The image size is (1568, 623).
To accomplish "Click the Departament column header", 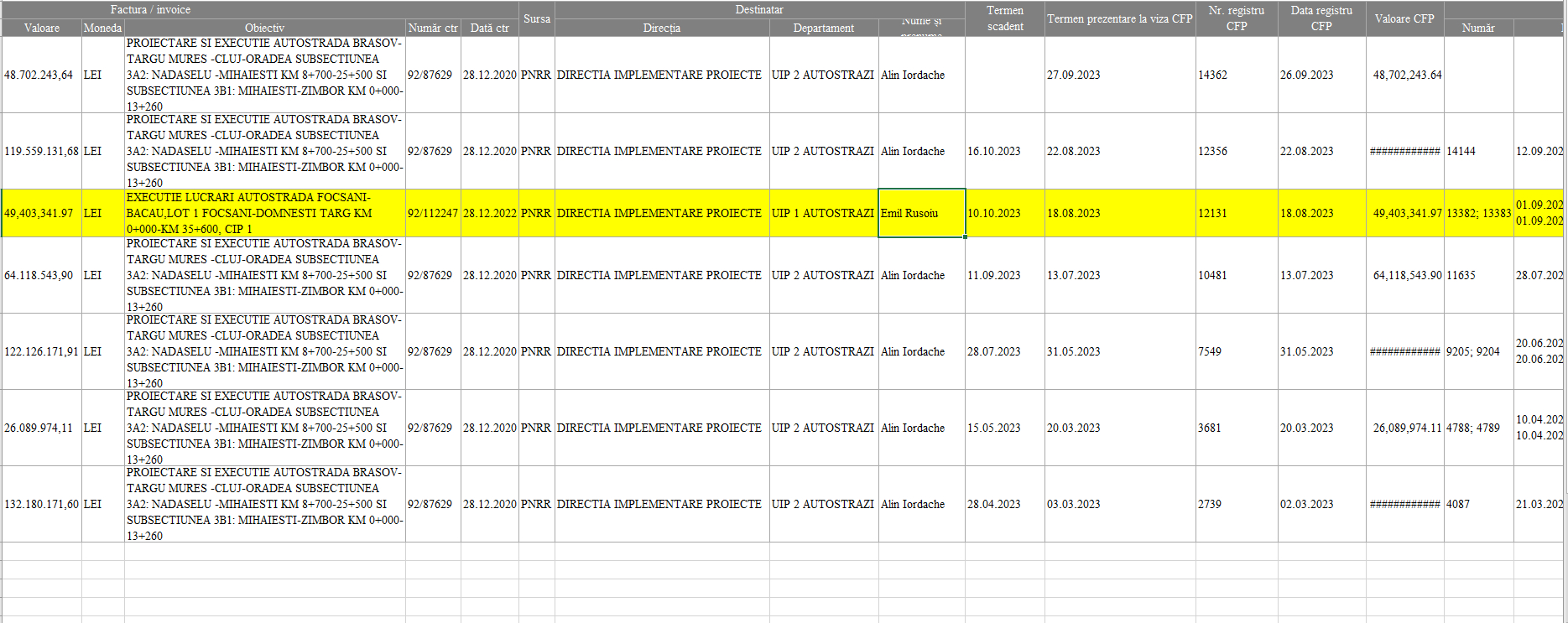I will 823,28.
